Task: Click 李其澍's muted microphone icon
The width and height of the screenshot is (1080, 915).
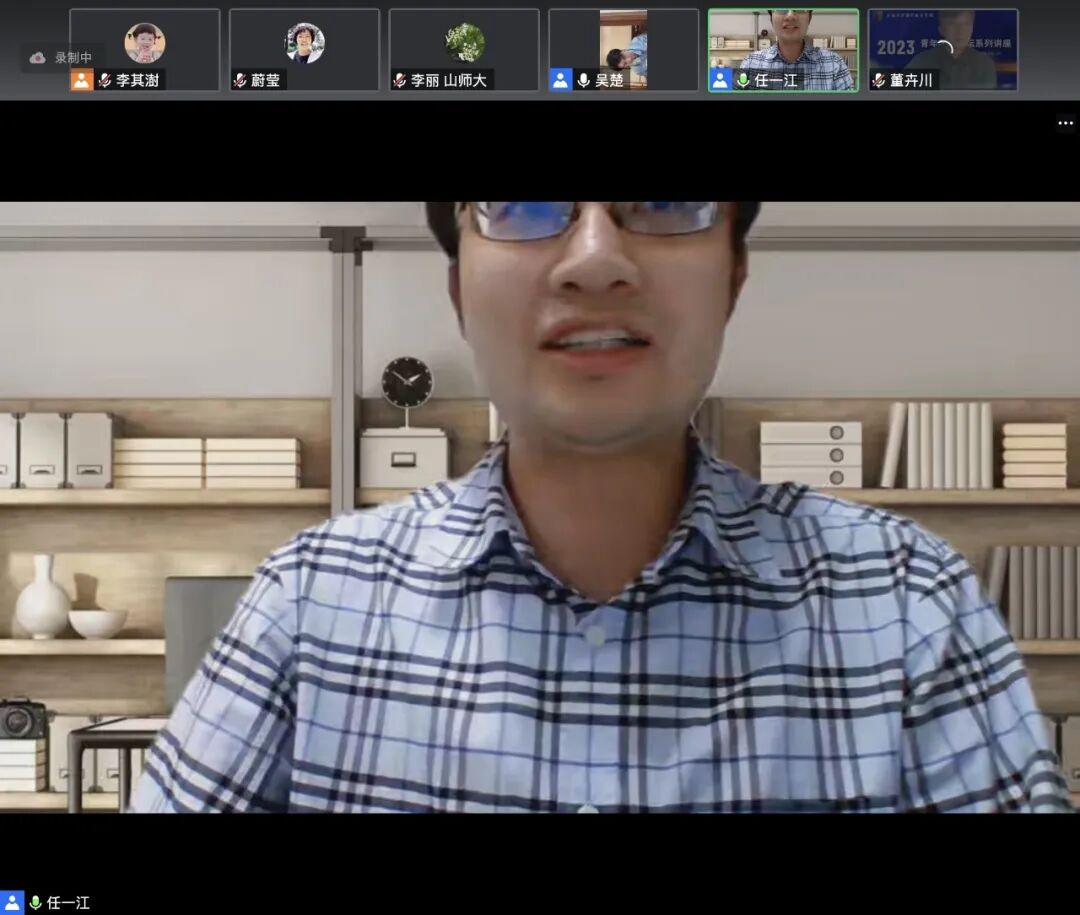Action: (104, 81)
